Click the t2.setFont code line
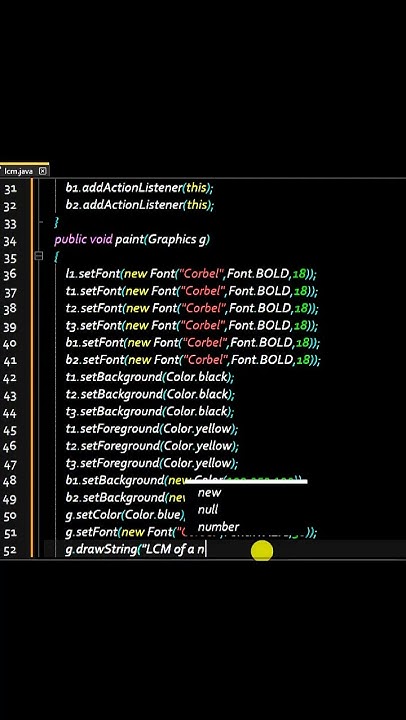This screenshot has width=406, height=720. pos(192,308)
